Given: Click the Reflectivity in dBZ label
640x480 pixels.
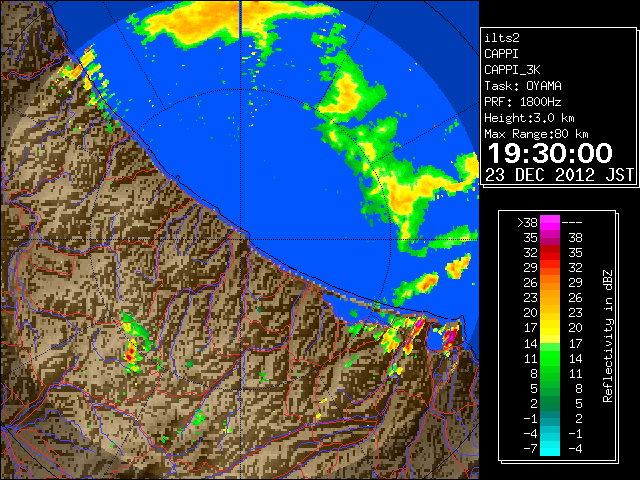Looking at the screenshot, I should coord(608,336).
